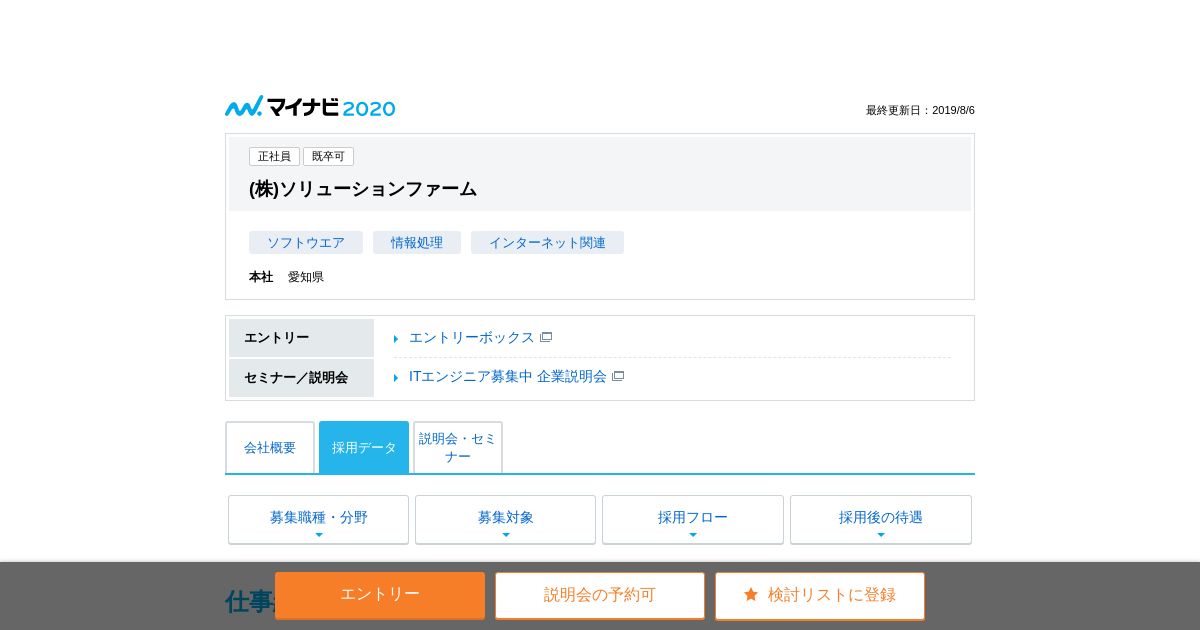Jump to 採用後の待遇 section
Viewport: 1200px width, 630px height.
click(x=881, y=520)
